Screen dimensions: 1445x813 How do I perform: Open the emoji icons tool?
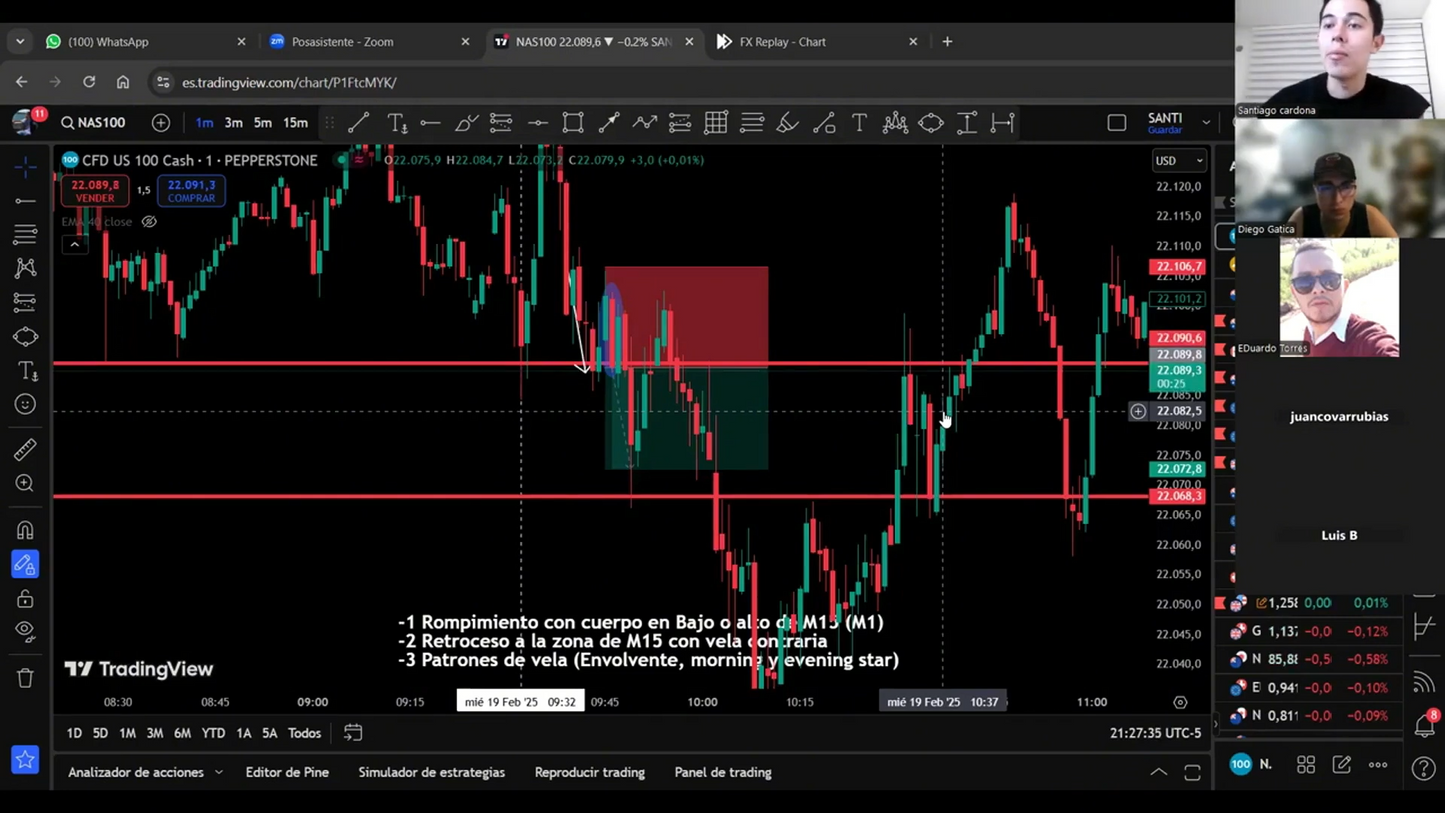[x=25, y=404]
